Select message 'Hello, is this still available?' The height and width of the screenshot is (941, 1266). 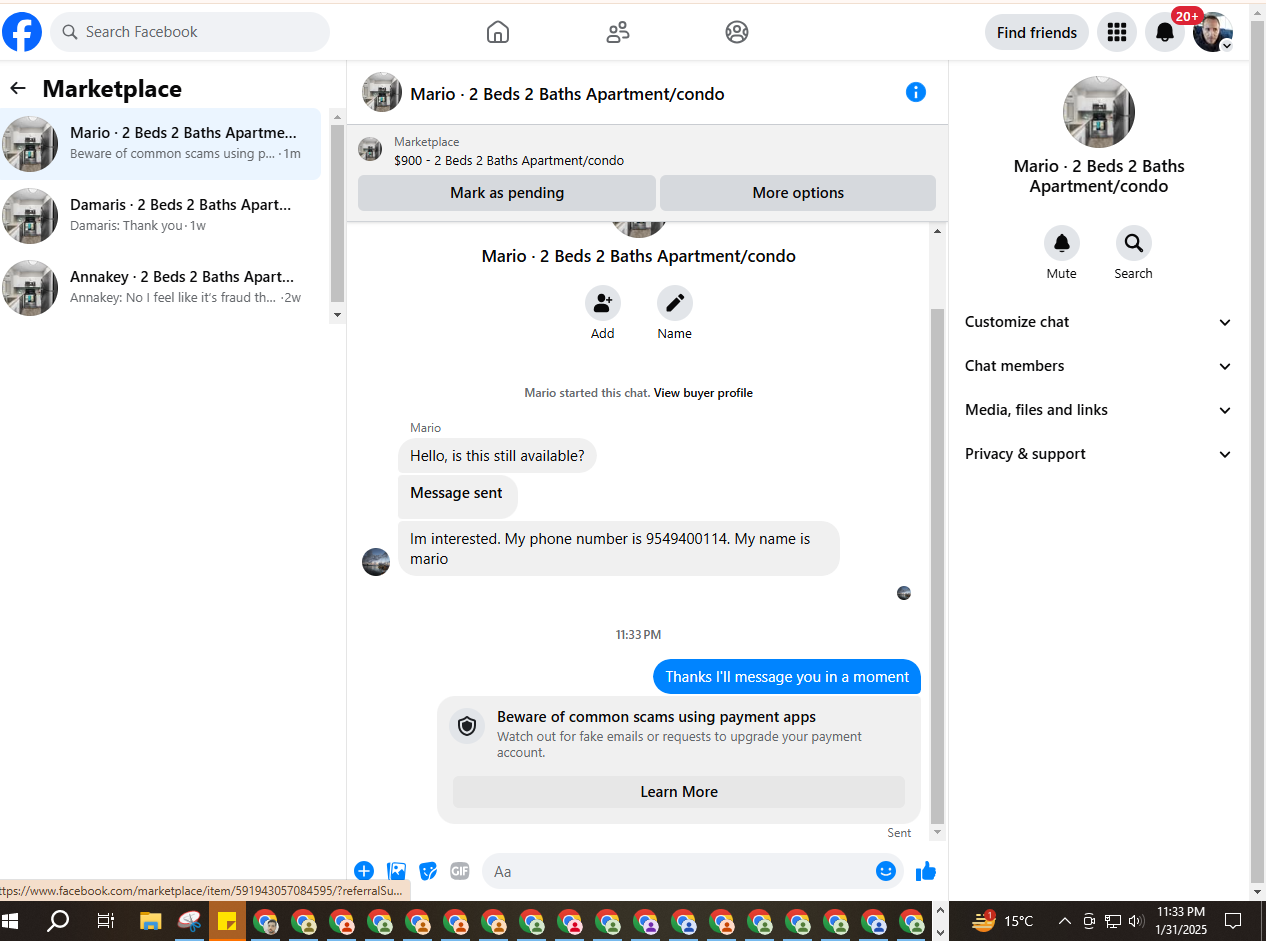tap(497, 456)
